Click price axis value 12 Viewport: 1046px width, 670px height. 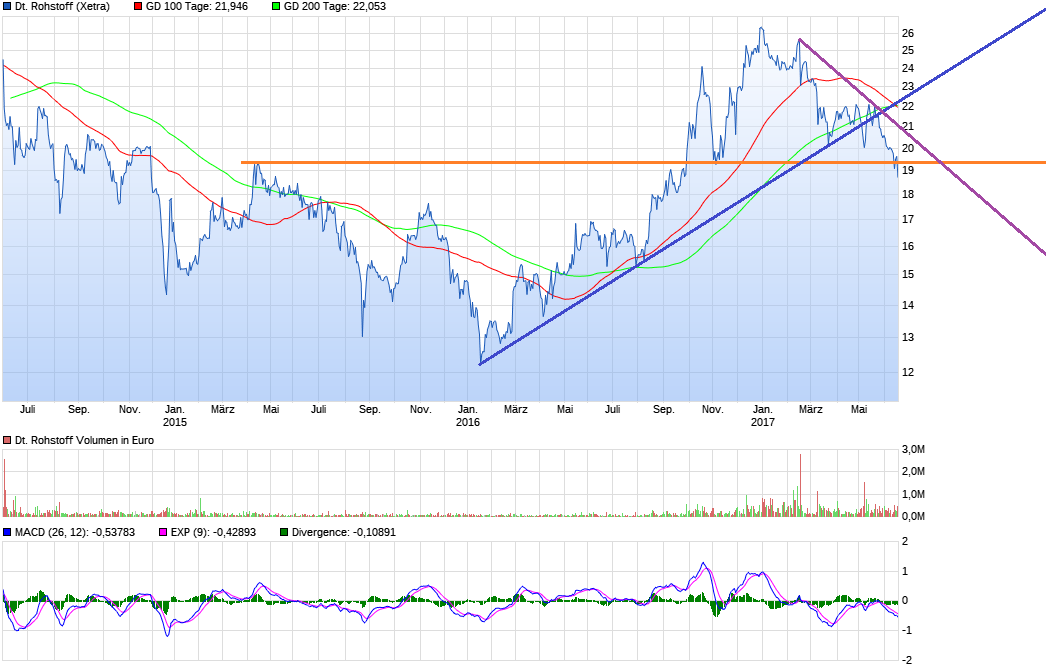point(908,372)
